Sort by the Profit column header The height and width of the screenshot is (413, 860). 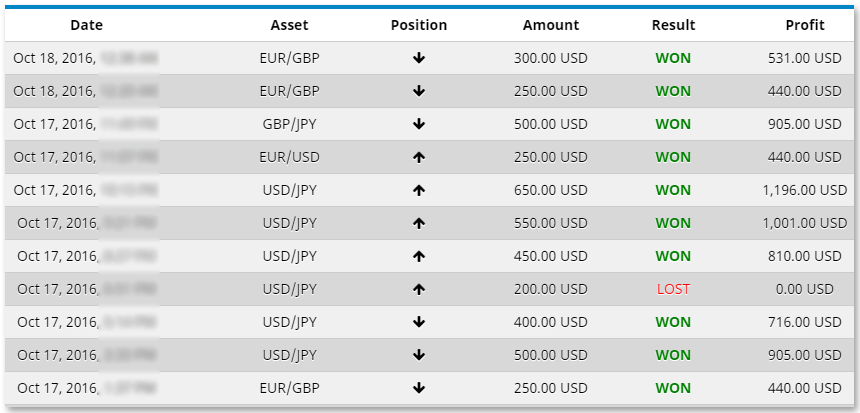pyautogui.click(x=806, y=25)
